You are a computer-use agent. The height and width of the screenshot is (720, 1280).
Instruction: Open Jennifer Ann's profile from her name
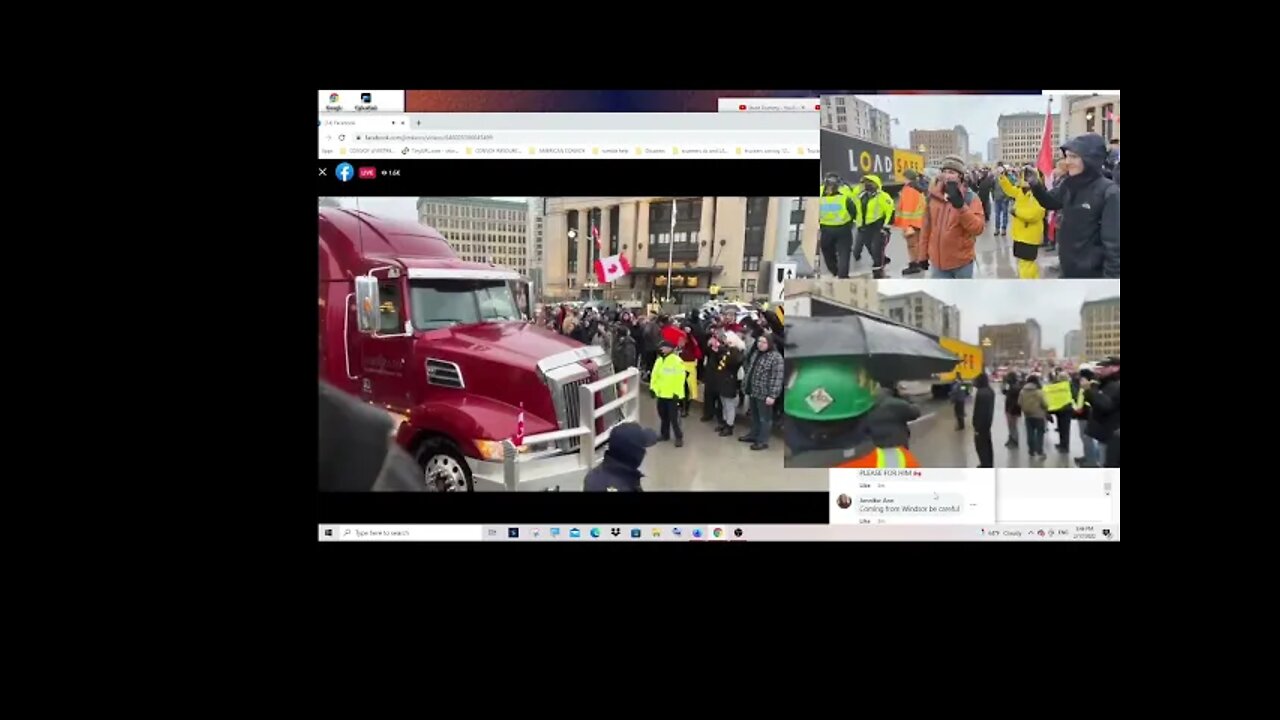[877, 500]
